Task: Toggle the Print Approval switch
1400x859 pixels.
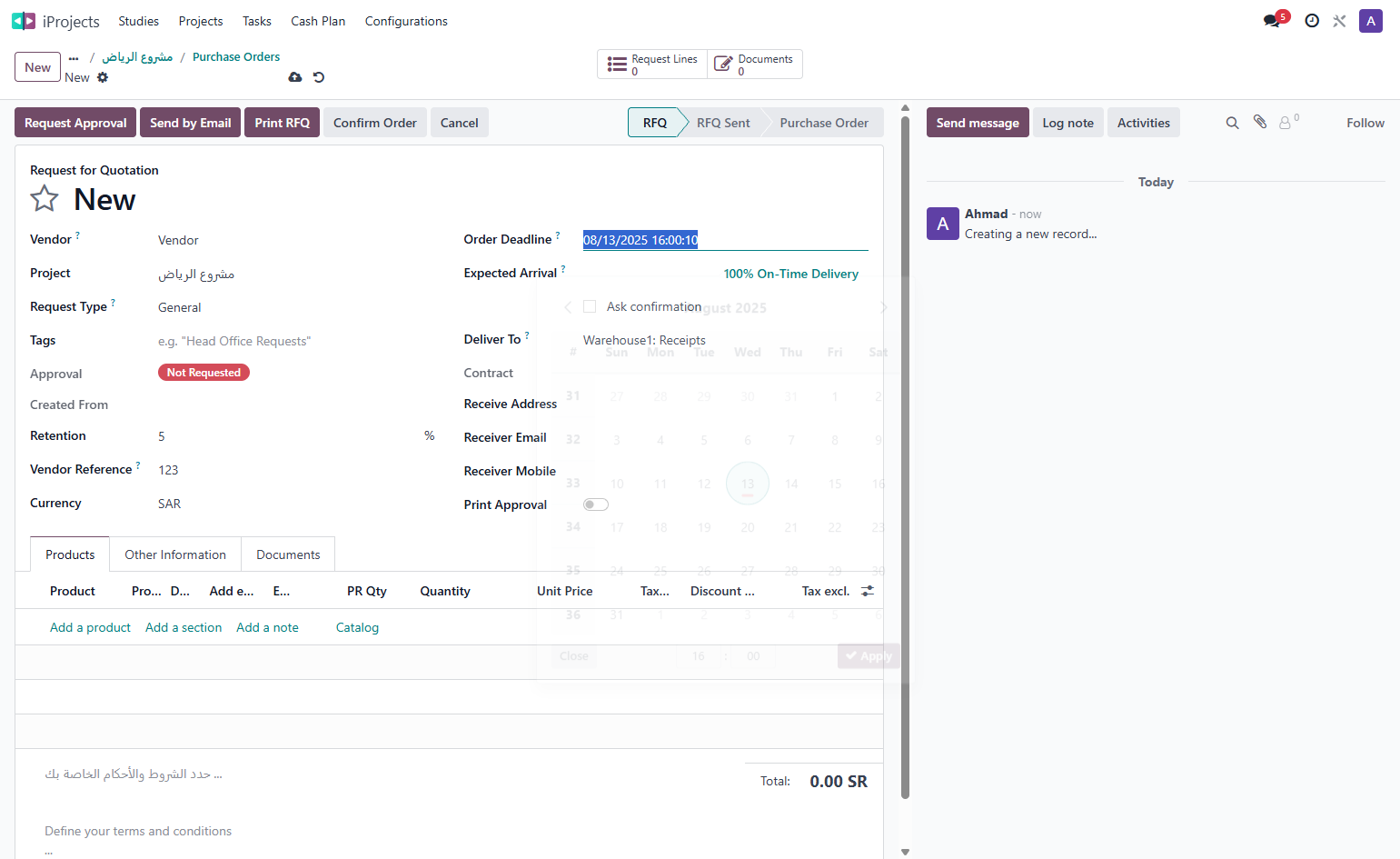Action: pos(596,504)
